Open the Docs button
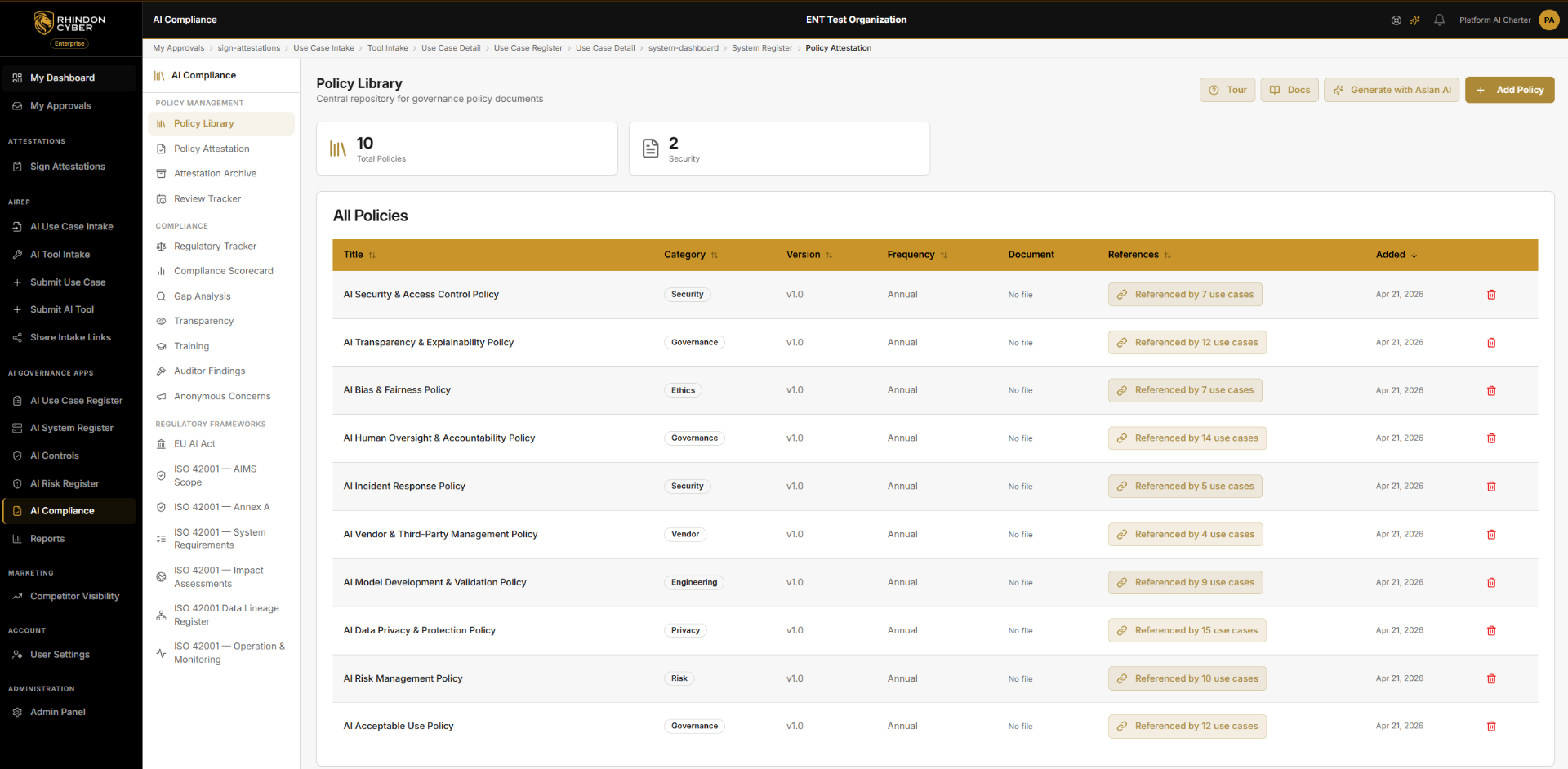The width and height of the screenshot is (1568, 769). [1290, 90]
